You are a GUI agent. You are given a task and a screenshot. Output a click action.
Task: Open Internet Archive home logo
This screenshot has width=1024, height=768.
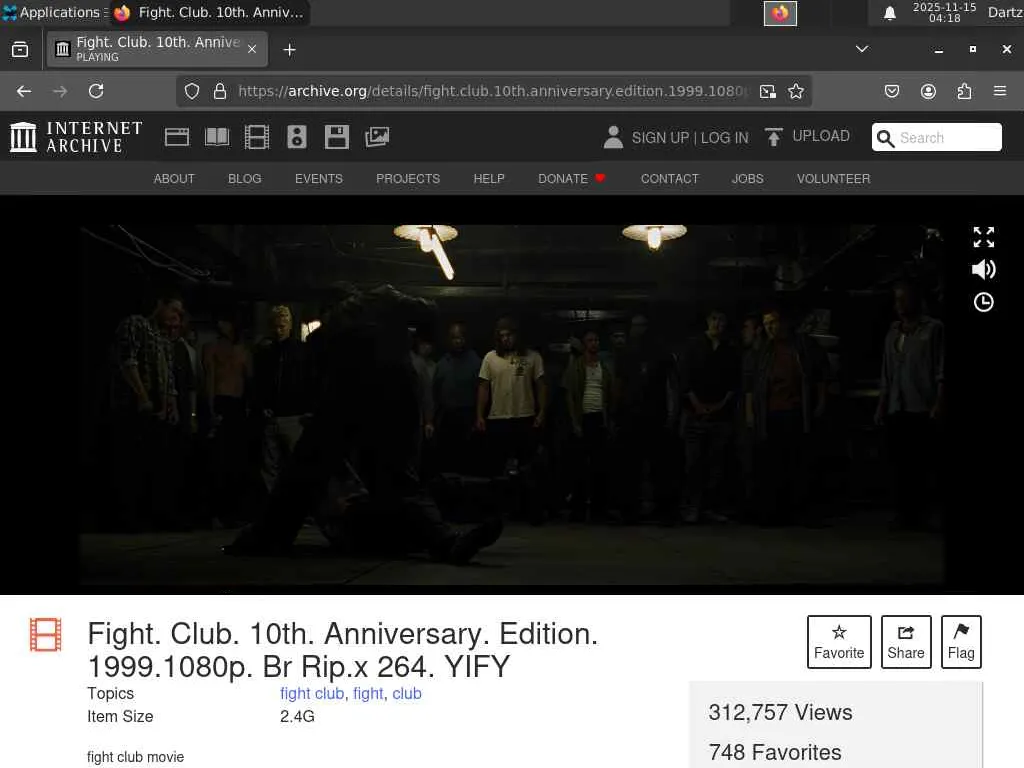point(76,137)
